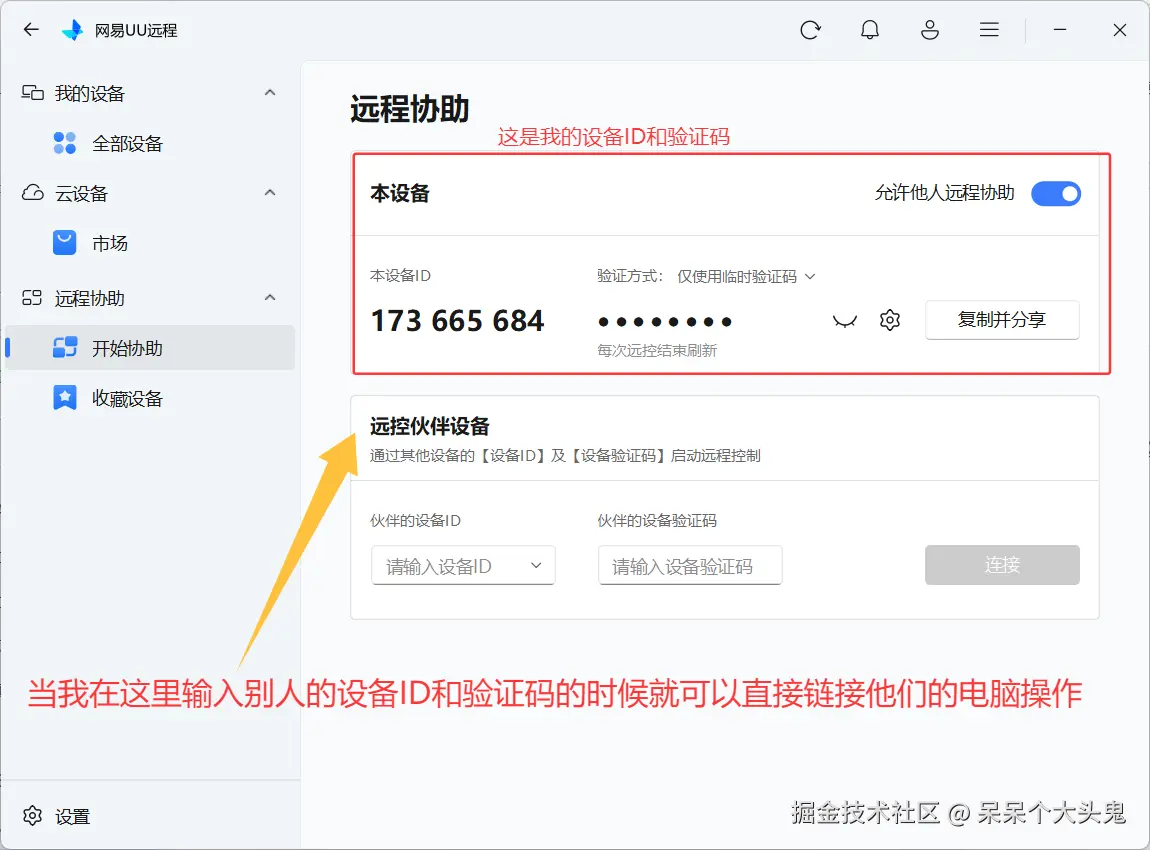This screenshot has width=1150, height=850.
Task: Select 全部设备 in sidebar
Action: pyautogui.click(x=150, y=143)
